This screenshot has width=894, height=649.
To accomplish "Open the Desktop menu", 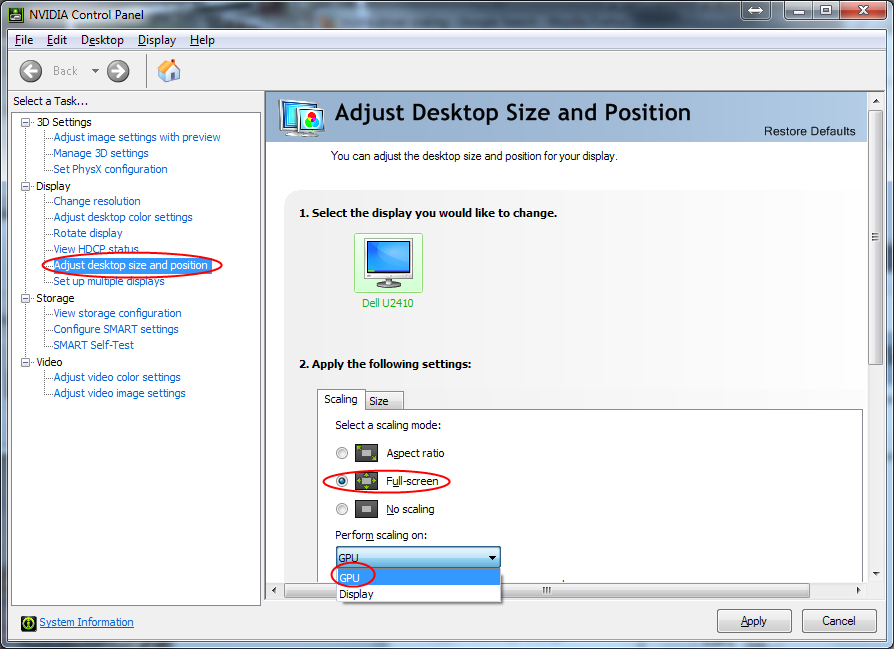I will 102,40.
